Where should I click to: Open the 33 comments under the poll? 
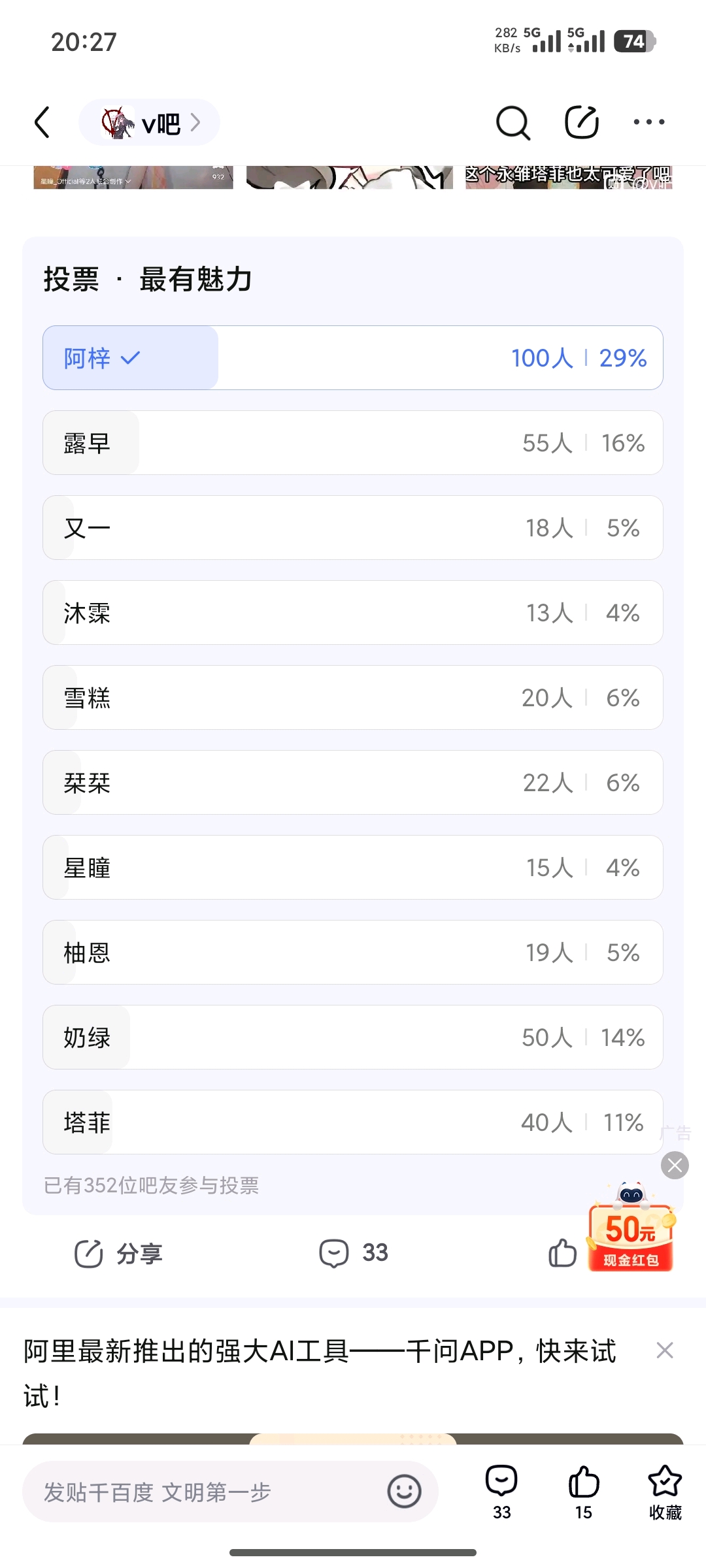(x=354, y=1253)
